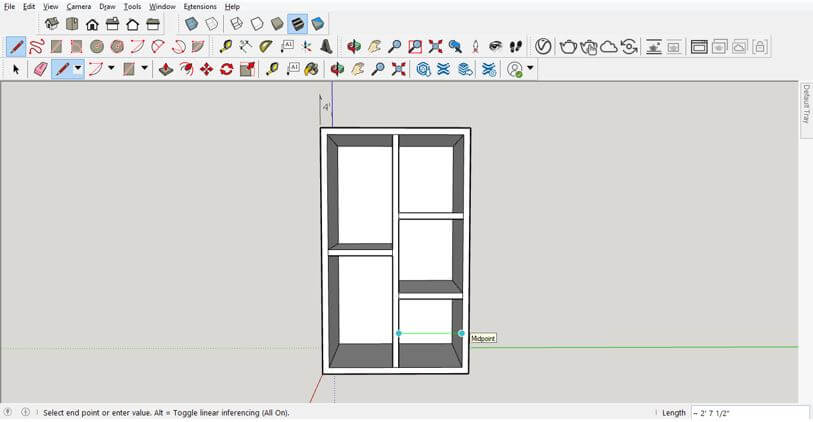The width and height of the screenshot is (813, 422).
Task: Open Extension Manager
Action: click(489, 69)
